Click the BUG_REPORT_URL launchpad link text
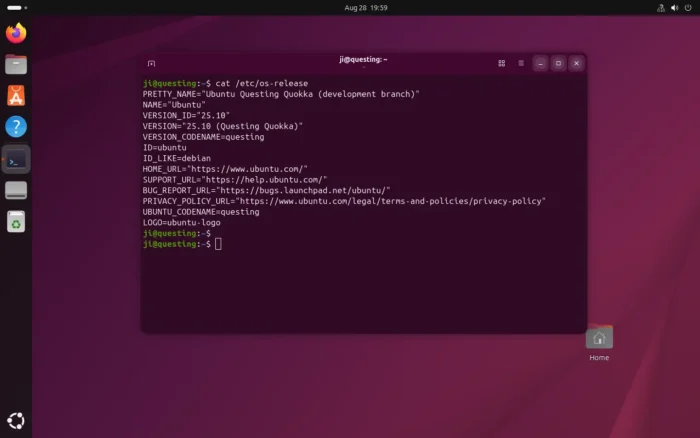 click(303, 191)
